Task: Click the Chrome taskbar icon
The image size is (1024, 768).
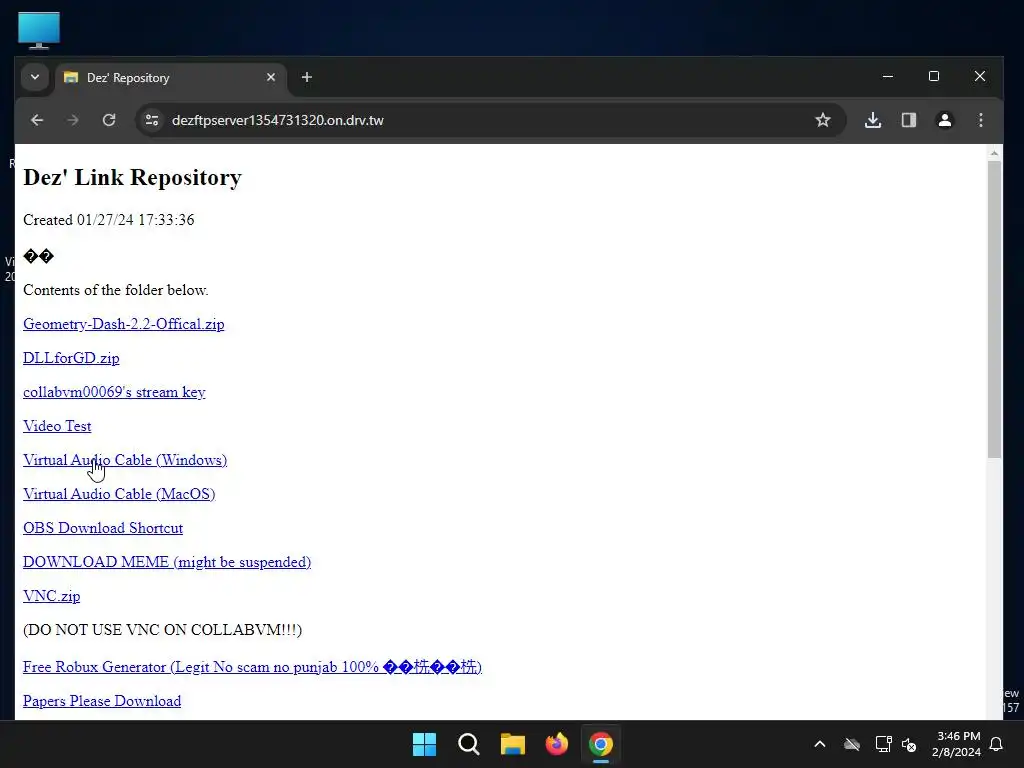Action: point(601,744)
